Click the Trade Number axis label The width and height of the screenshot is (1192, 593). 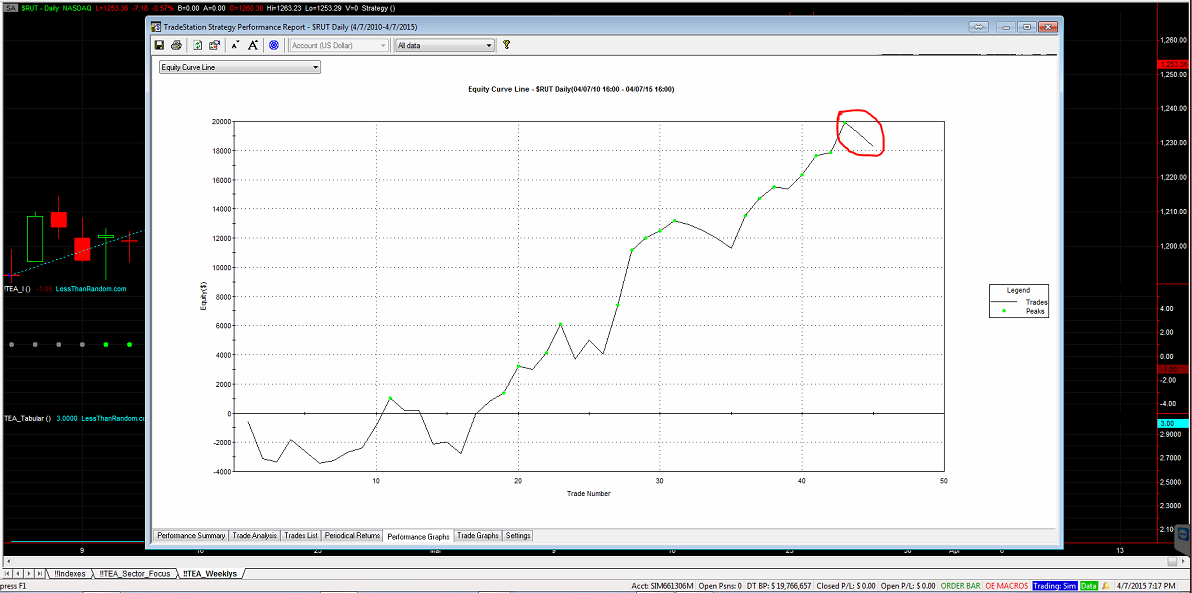(588, 493)
